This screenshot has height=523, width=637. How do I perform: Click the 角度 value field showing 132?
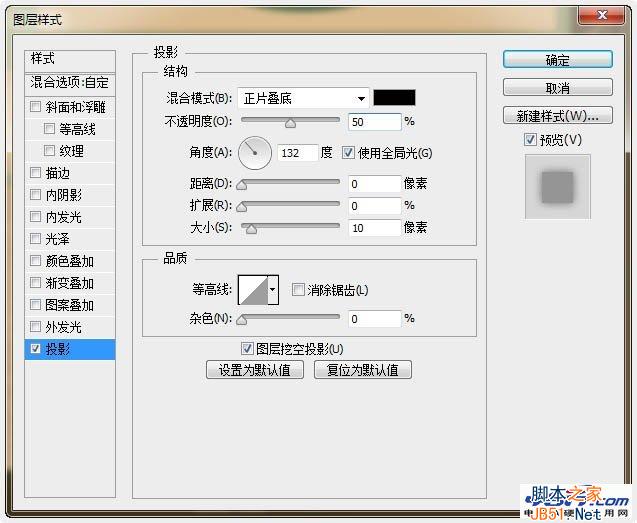click(297, 153)
